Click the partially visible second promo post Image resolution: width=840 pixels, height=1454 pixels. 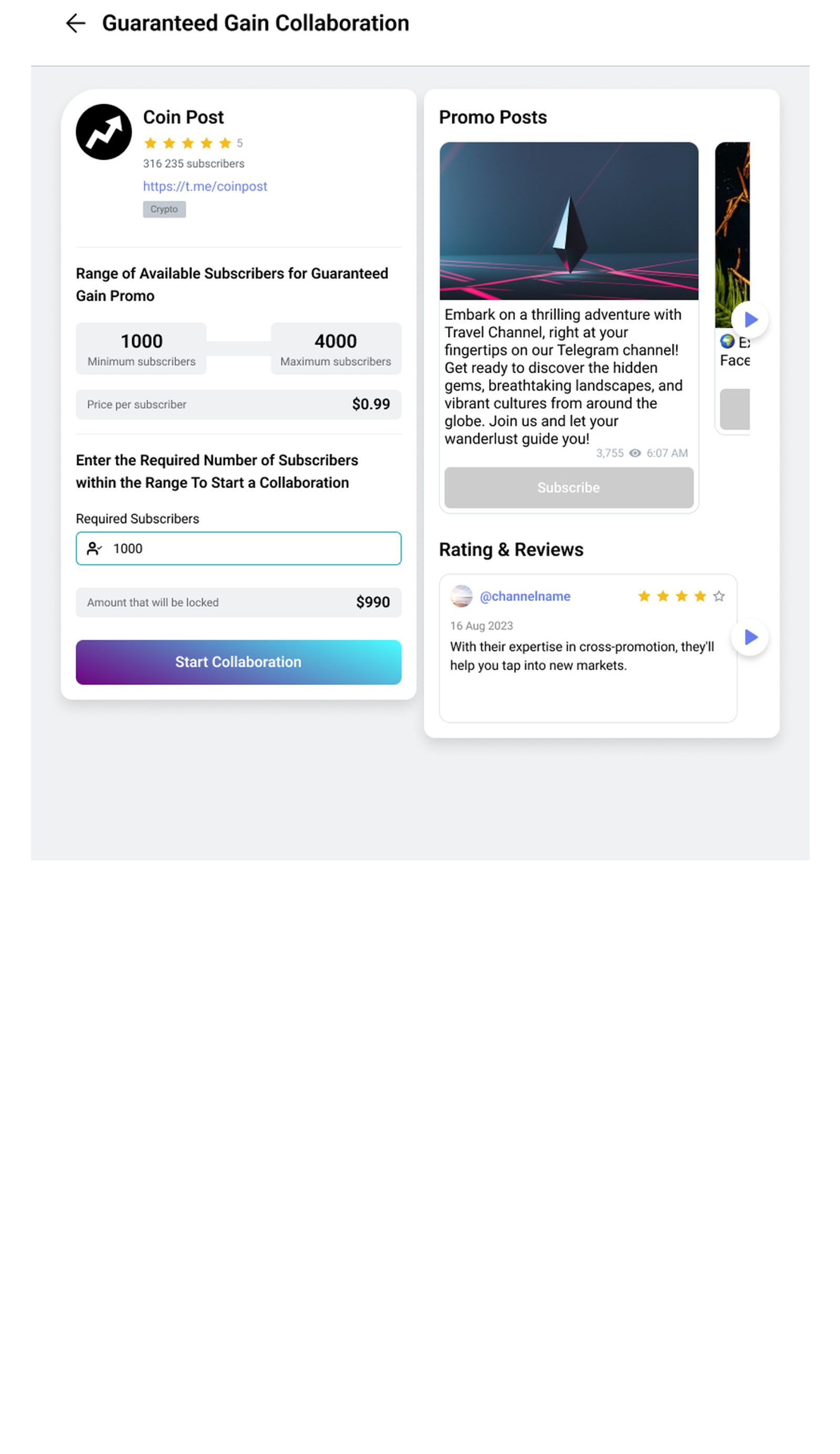732,288
